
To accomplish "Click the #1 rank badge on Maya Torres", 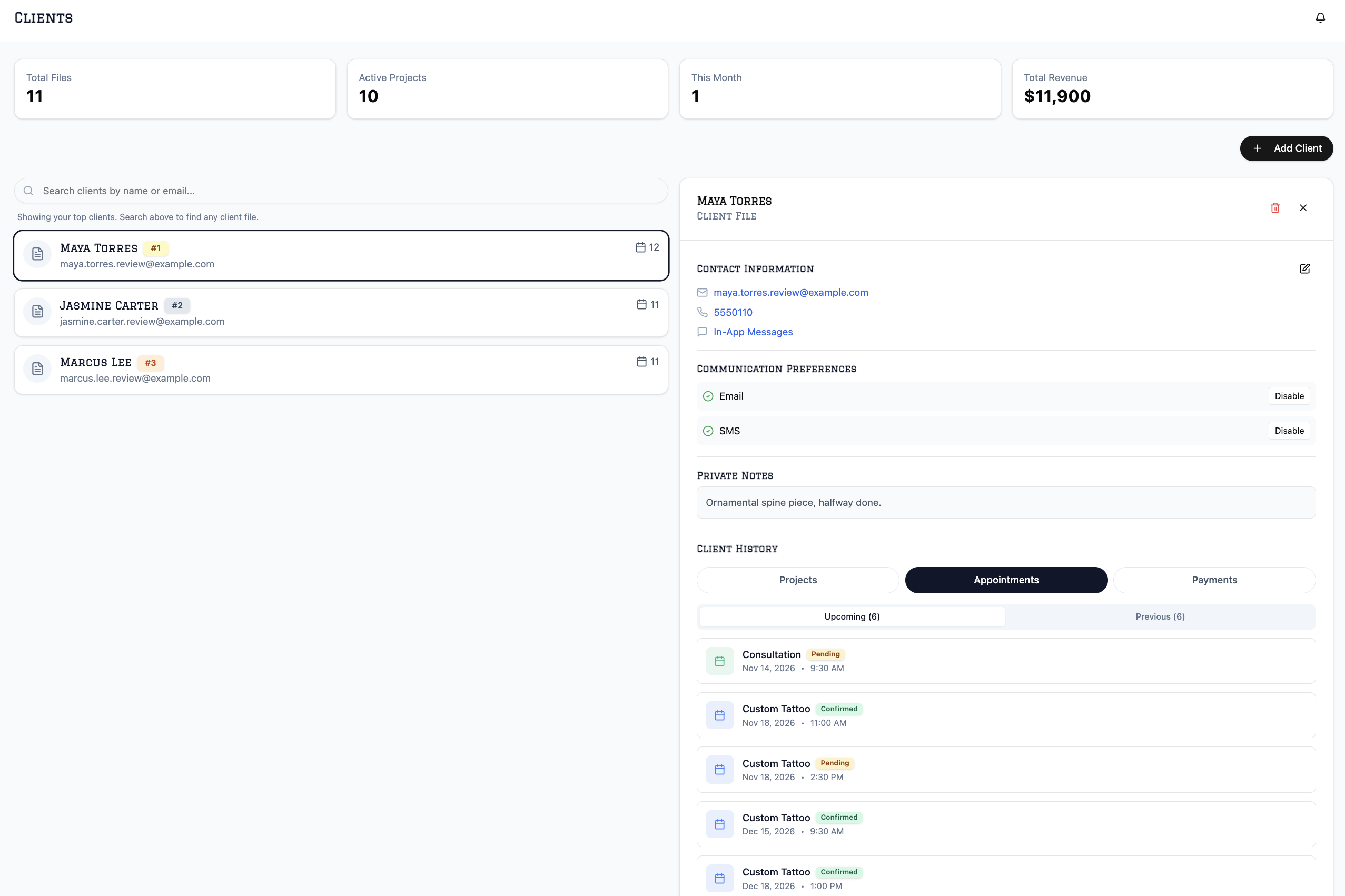I will (x=155, y=248).
